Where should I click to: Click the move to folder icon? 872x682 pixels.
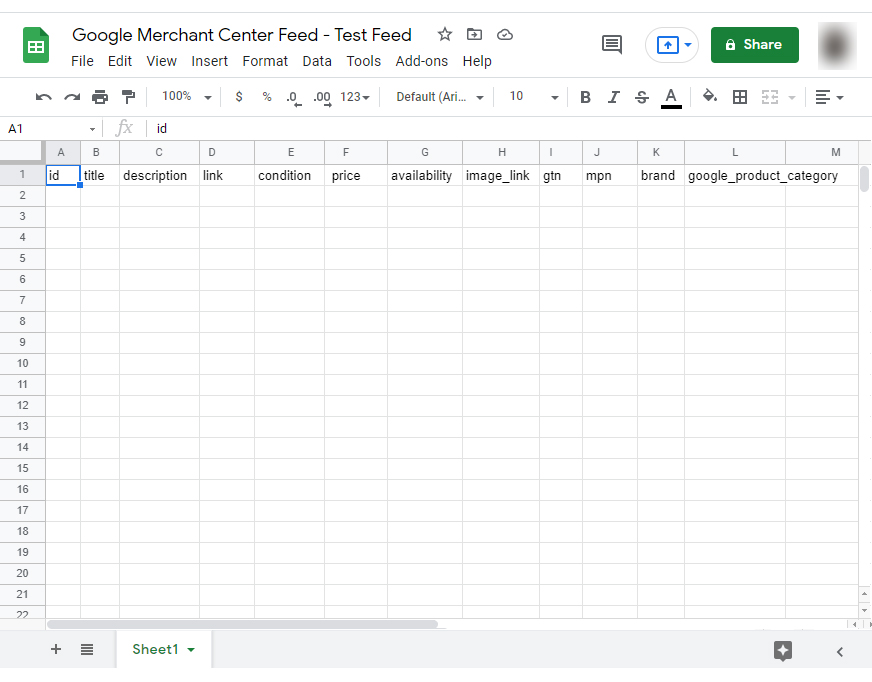pyautogui.click(x=474, y=34)
